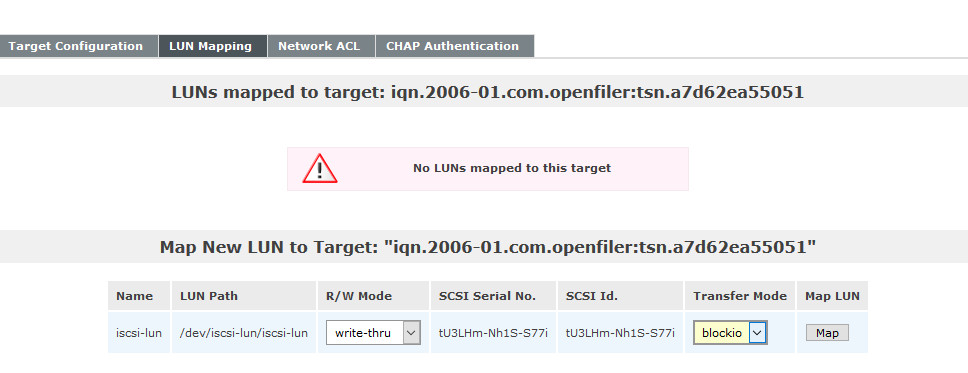Click the 'Map New LUN to Target' heading

tap(488, 247)
